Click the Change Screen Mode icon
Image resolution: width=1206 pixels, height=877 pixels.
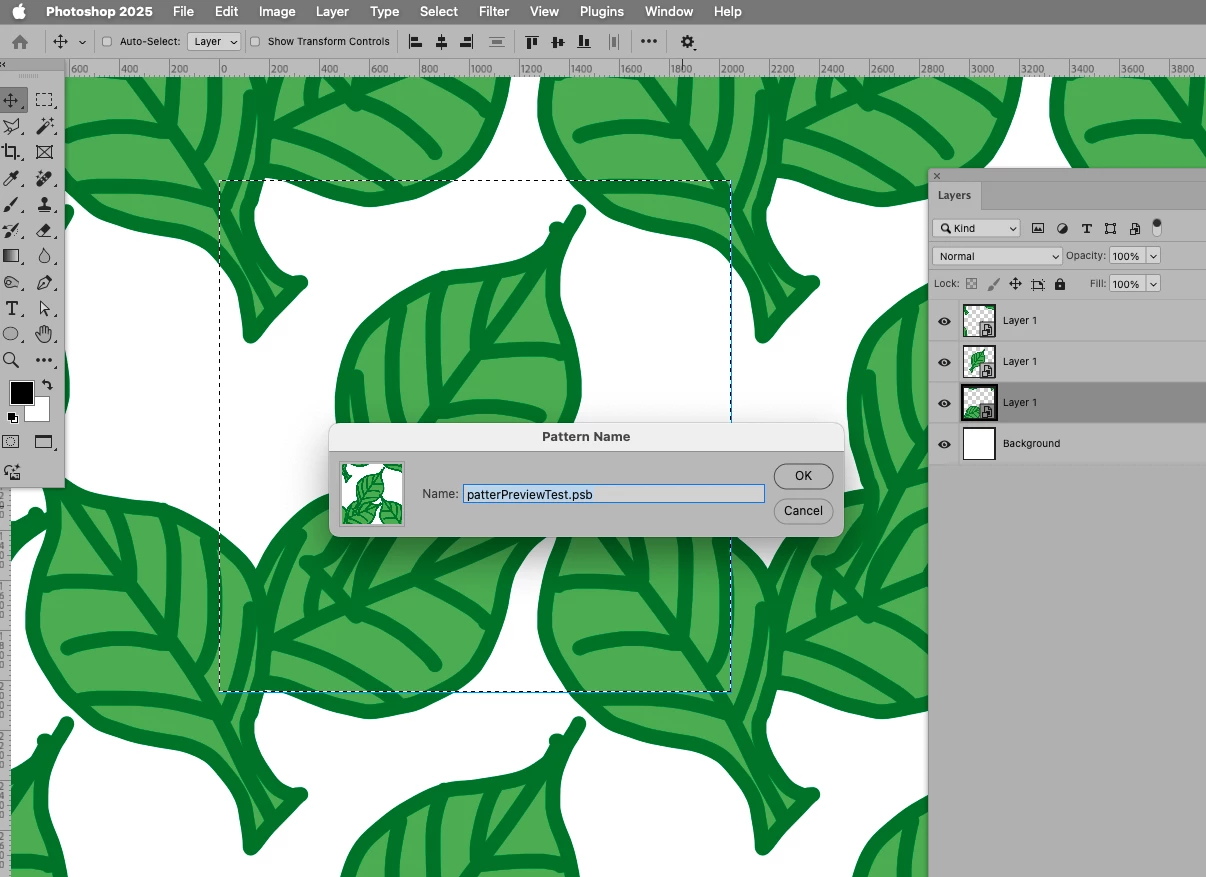coord(44,442)
